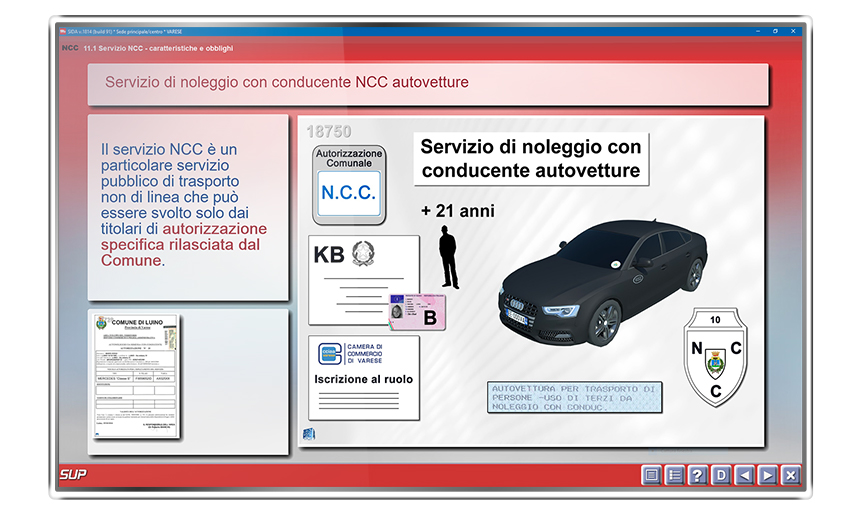Advance to next slide with right arrow
The image size is (850, 513).
(767, 475)
